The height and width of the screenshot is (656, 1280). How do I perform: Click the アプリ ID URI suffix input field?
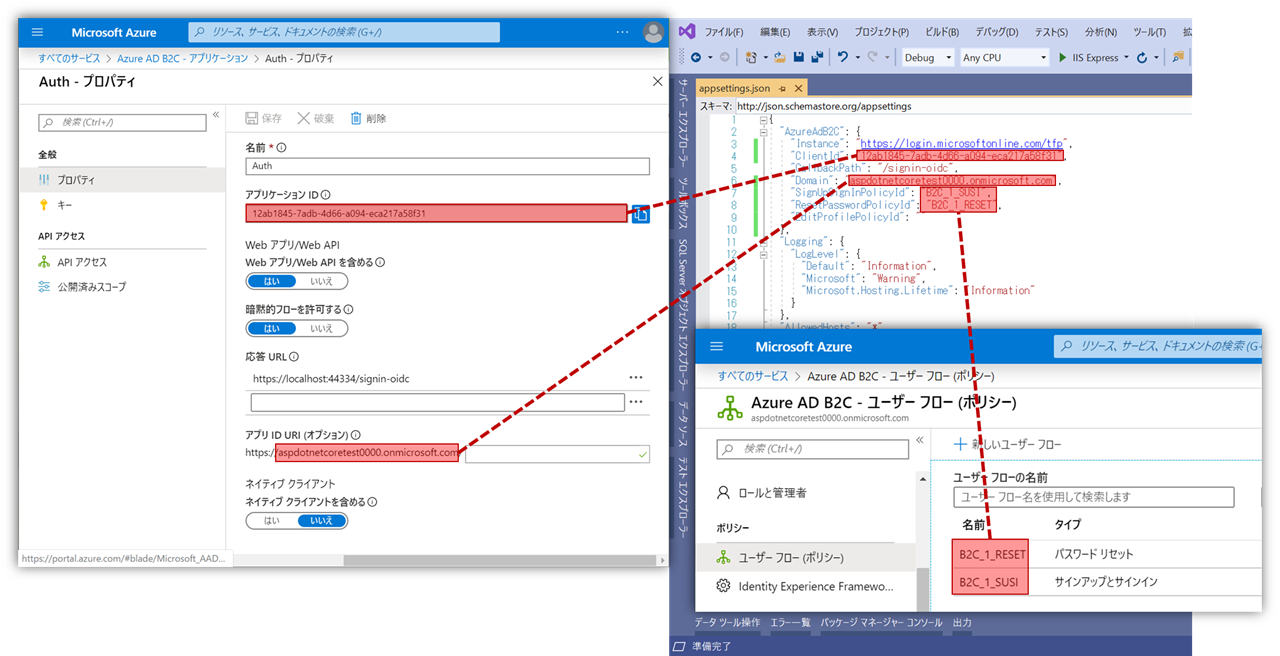coord(557,454)
